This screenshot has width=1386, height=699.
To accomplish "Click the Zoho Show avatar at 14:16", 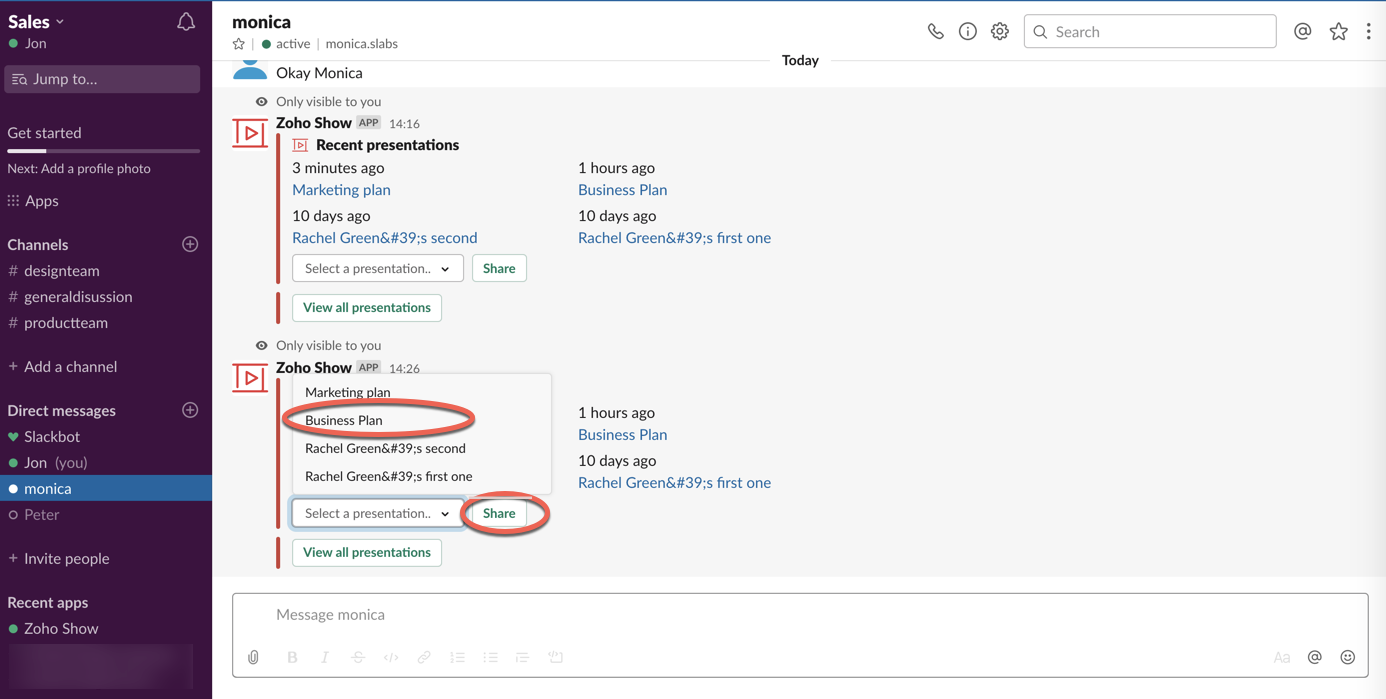I will coord(250,133).
